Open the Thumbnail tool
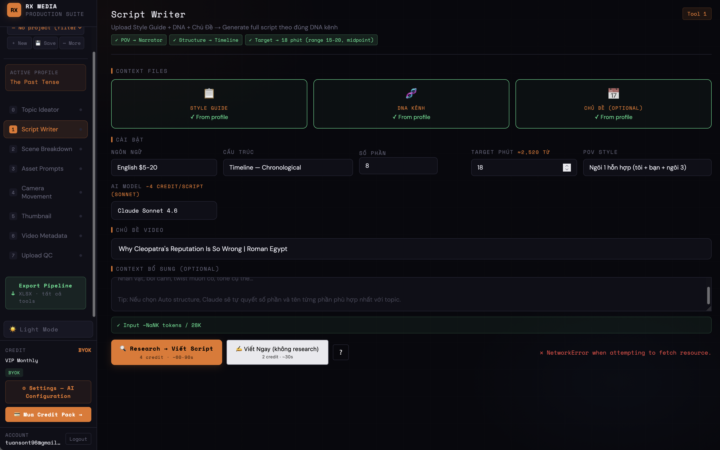This screenshot has width=720, height=450. click(45, 216)
